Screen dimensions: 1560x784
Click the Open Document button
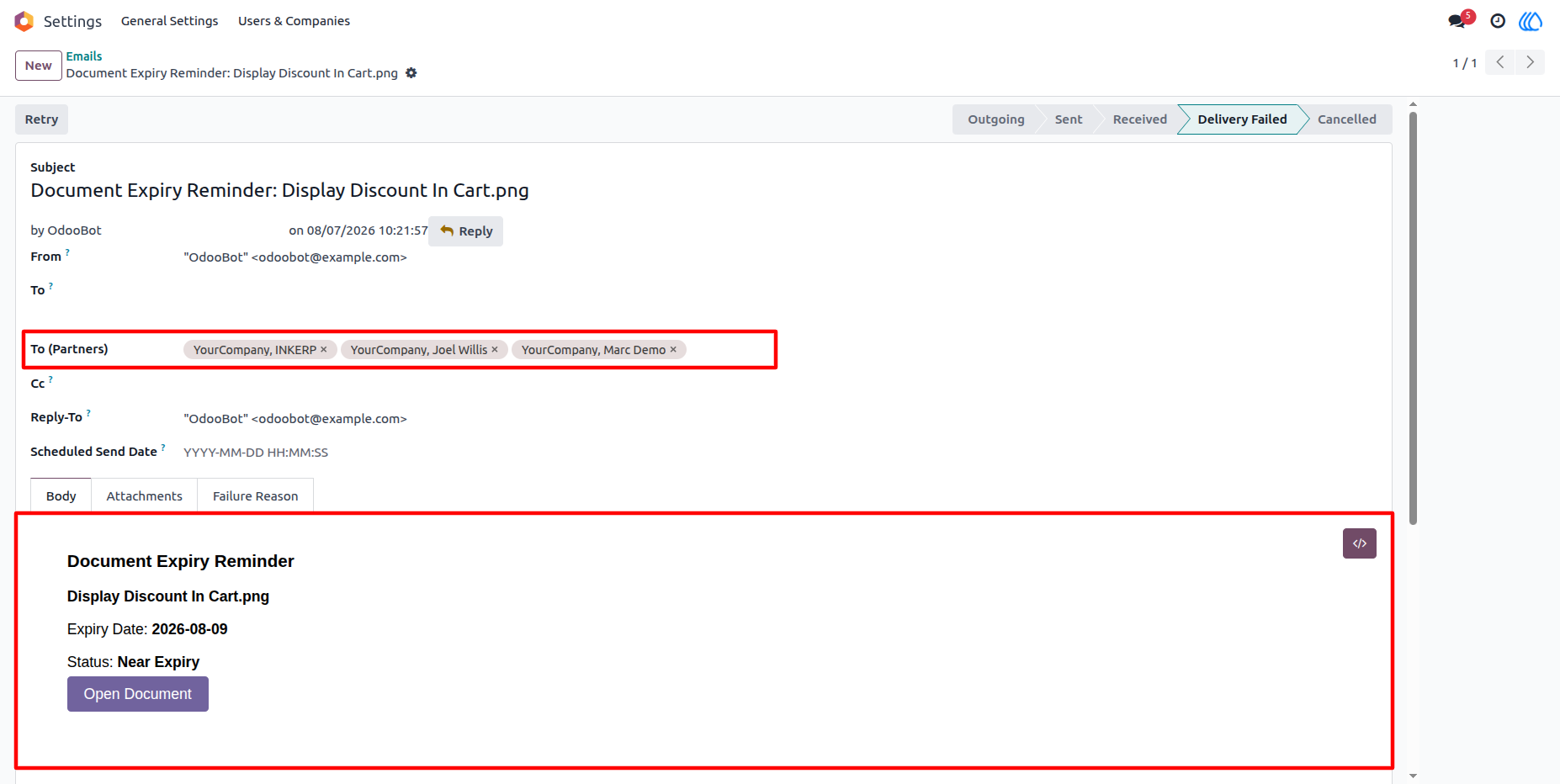(138, 694)
